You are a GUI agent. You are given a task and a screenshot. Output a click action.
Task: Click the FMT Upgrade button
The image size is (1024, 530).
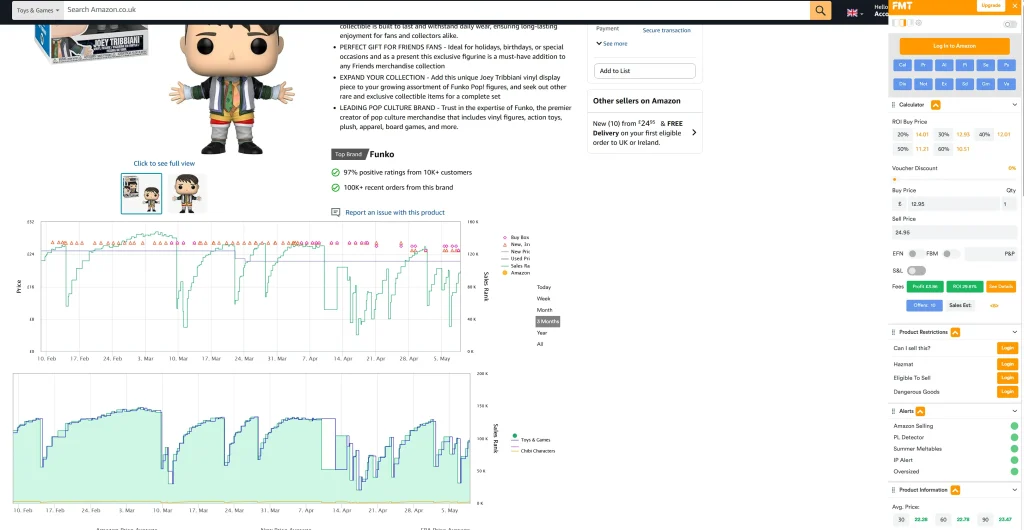pyautogui.click(x=991, y=5)
